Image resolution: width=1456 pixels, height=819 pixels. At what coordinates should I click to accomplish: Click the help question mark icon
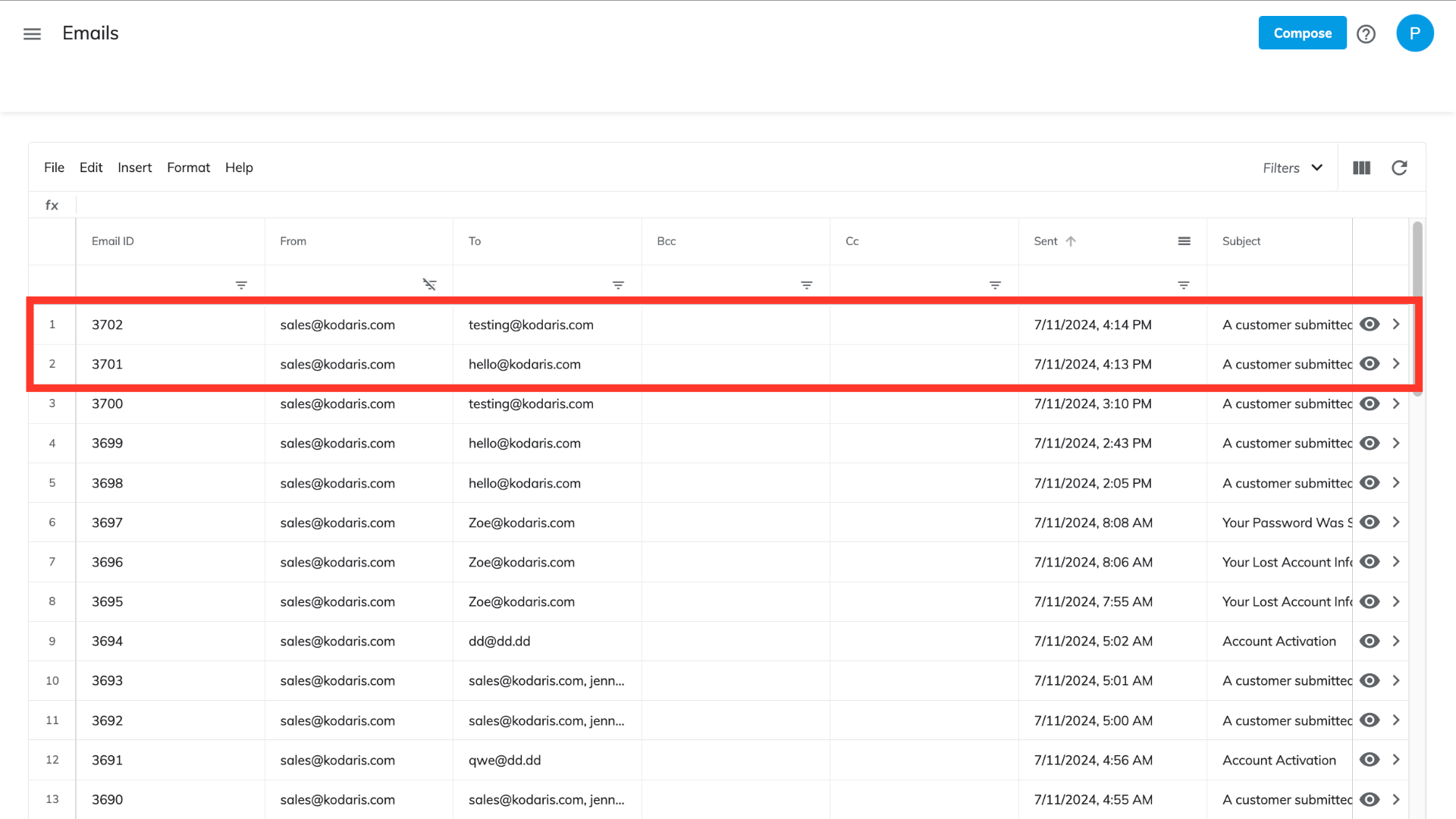1366,34
